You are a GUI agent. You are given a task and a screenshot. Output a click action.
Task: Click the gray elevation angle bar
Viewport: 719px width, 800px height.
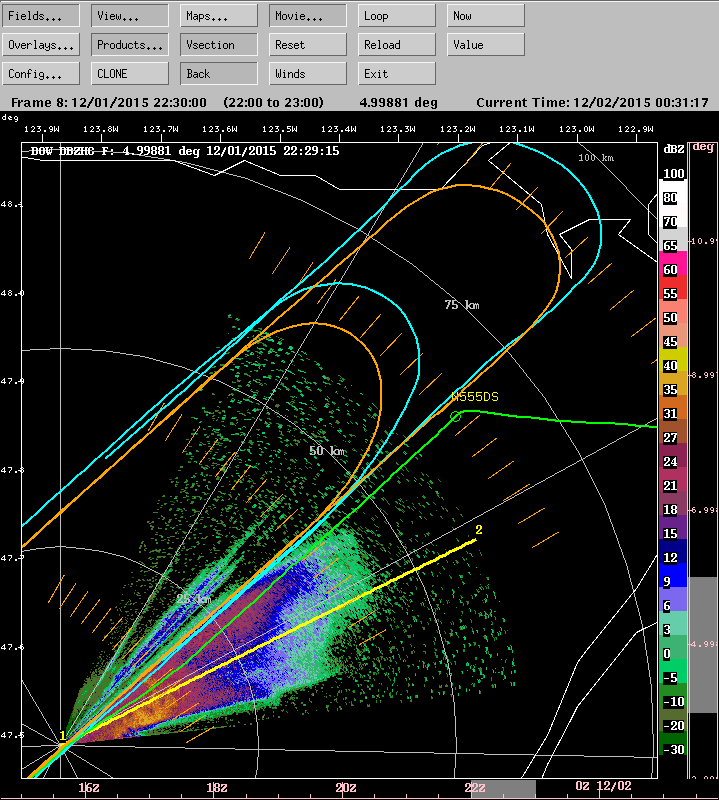tap(703, 645)
